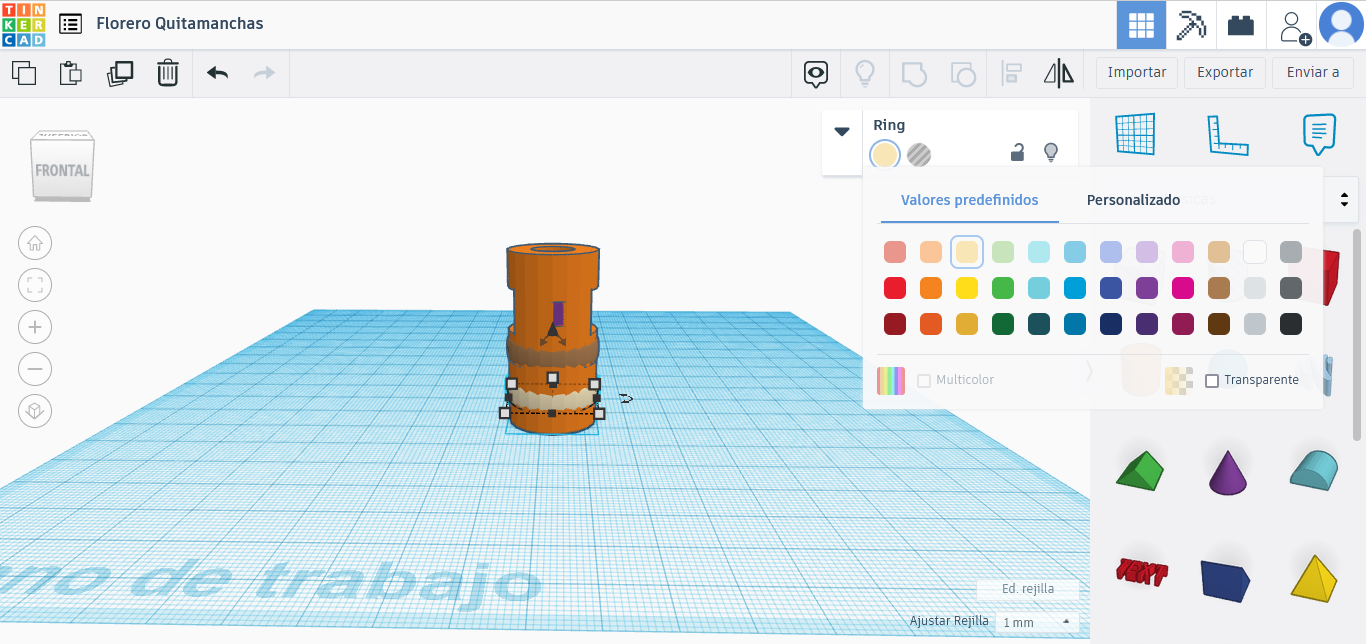
Task: Pick the dark navy color swatch
Action: click(x=1111, y=324)
